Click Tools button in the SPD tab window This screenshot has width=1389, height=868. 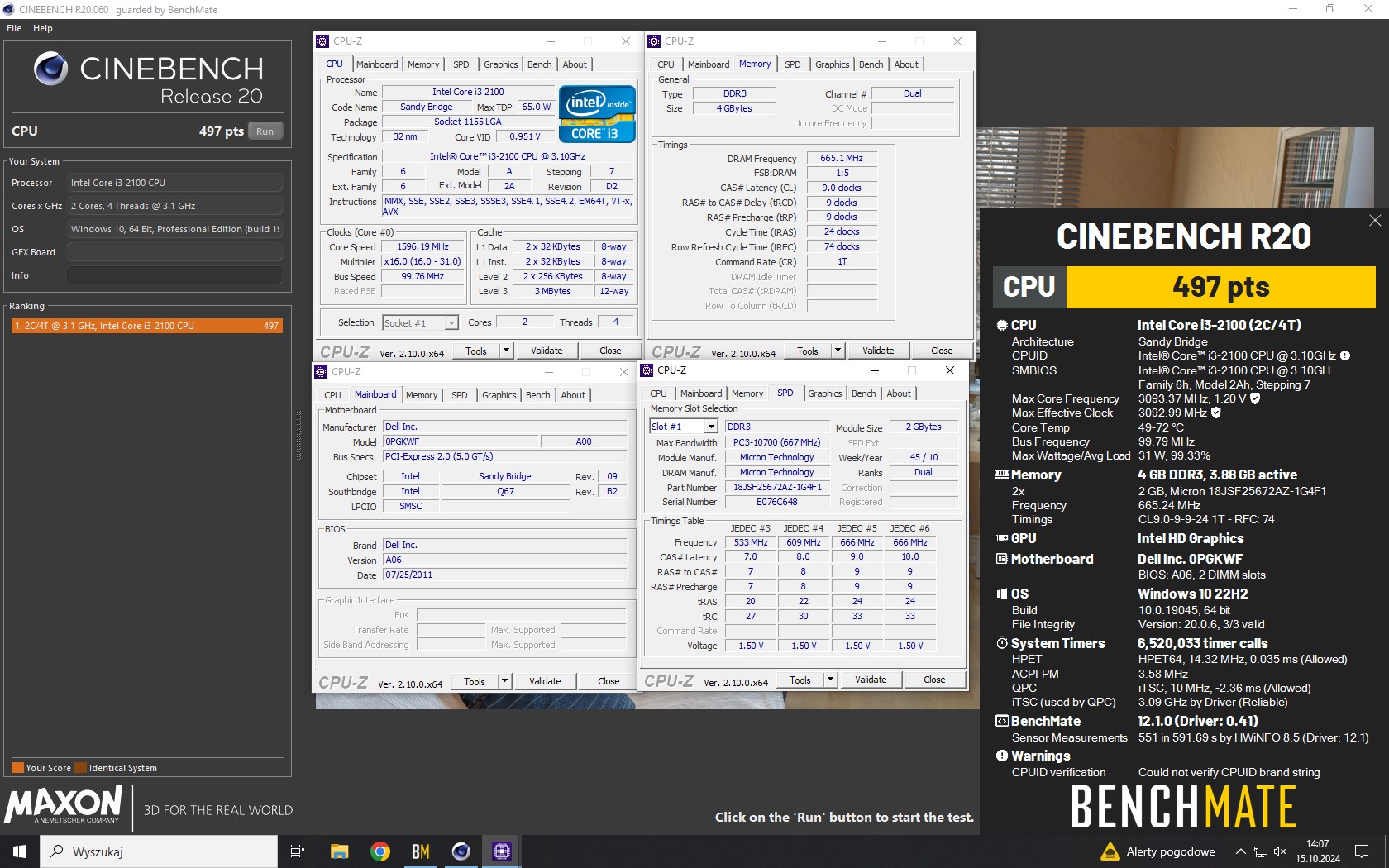coord(800,680)
